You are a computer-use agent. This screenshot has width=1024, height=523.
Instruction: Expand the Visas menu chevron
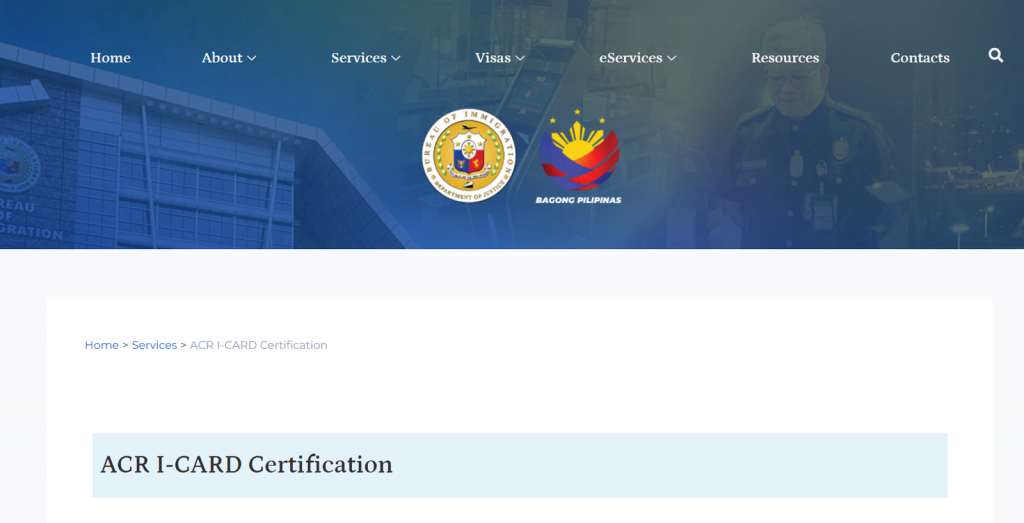pyautogui.click(x=520, y=58)
